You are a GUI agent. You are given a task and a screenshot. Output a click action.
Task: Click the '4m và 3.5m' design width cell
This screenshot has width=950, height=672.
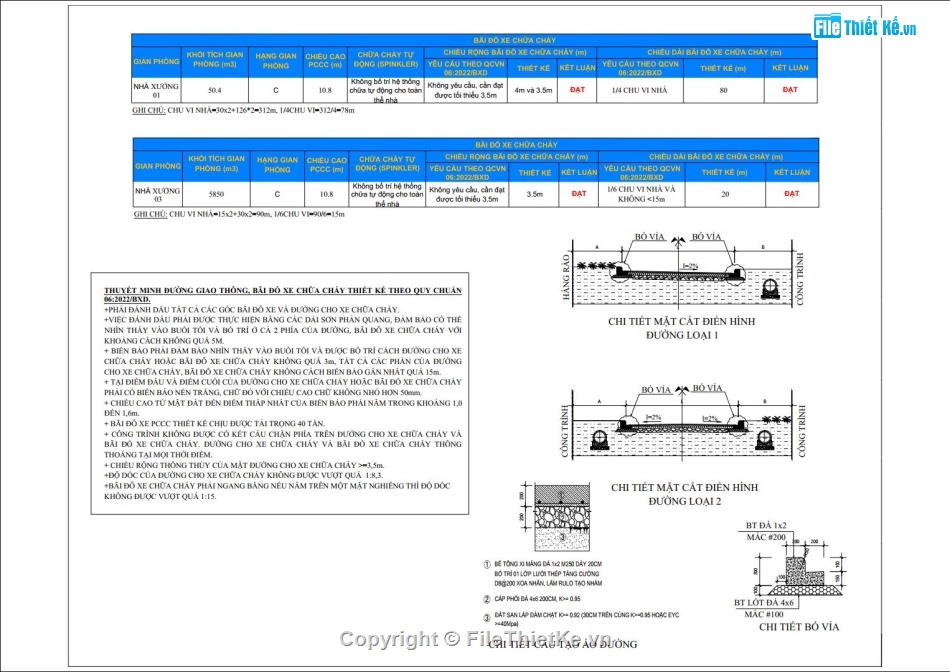[533, 90]
